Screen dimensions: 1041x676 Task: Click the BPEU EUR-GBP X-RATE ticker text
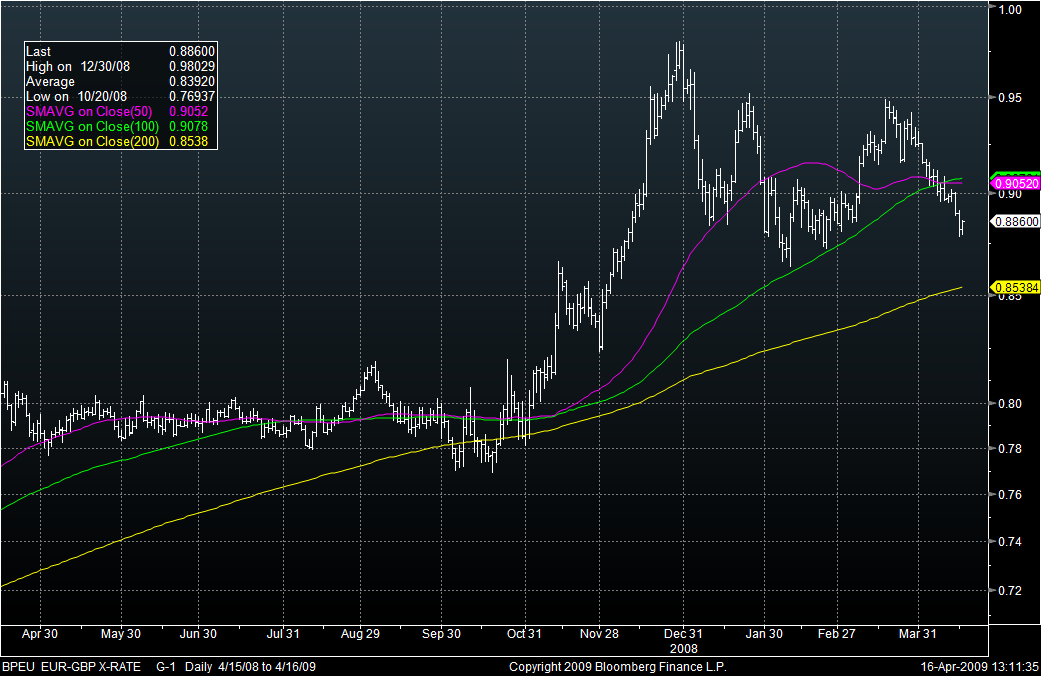point(72,667)
